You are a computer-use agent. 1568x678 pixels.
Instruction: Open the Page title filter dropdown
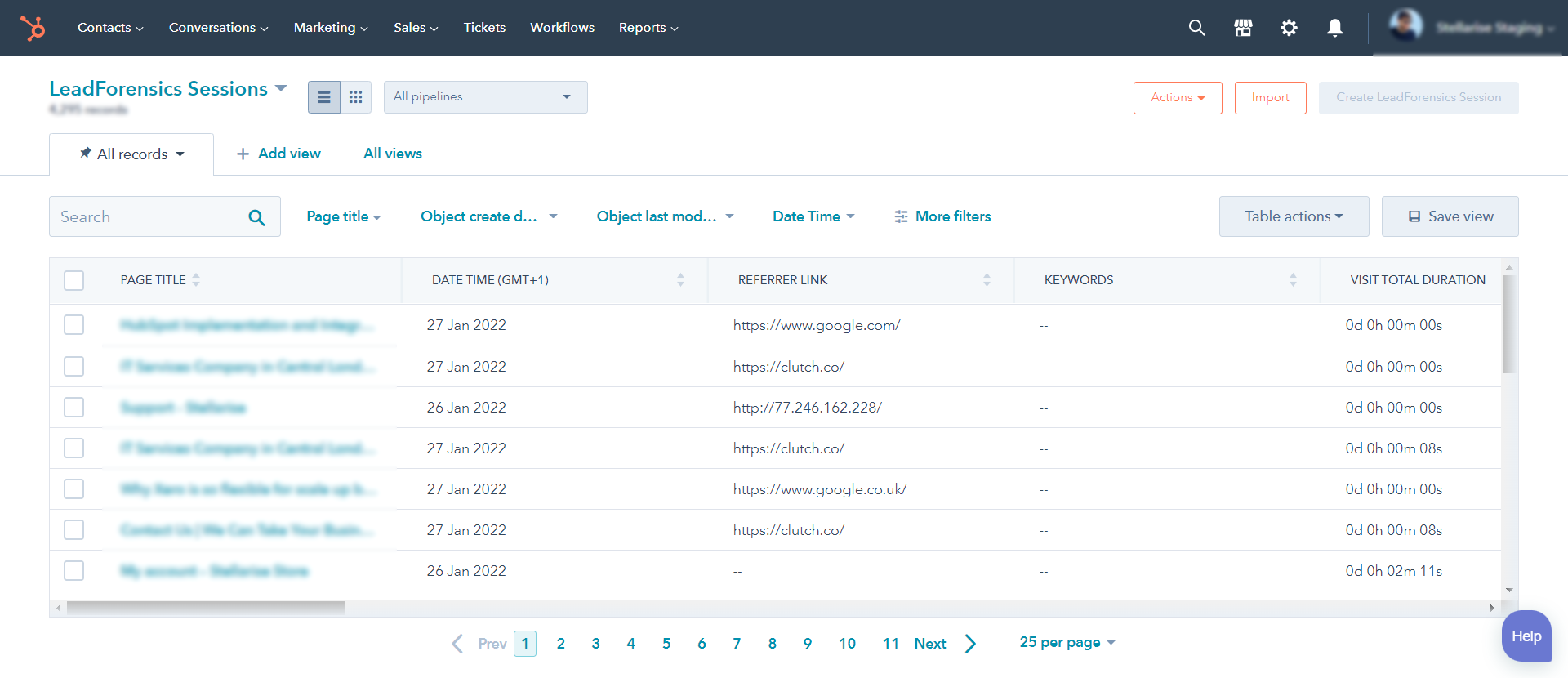(344, 216)
